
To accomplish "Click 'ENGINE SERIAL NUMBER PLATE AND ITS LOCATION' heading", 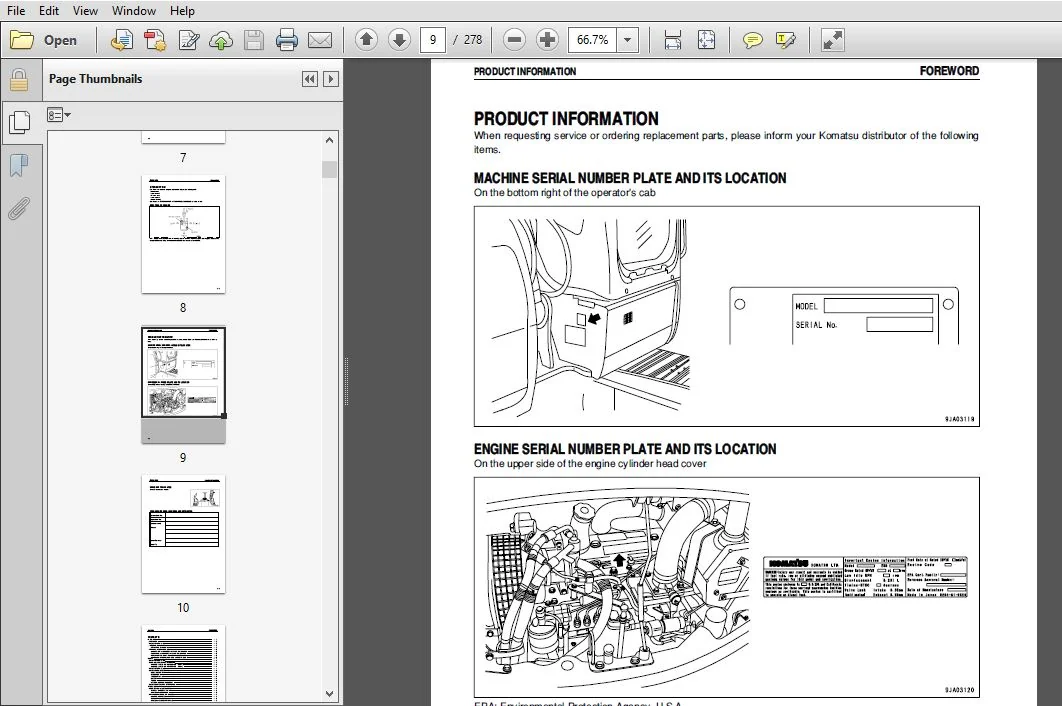I will 625,449.
